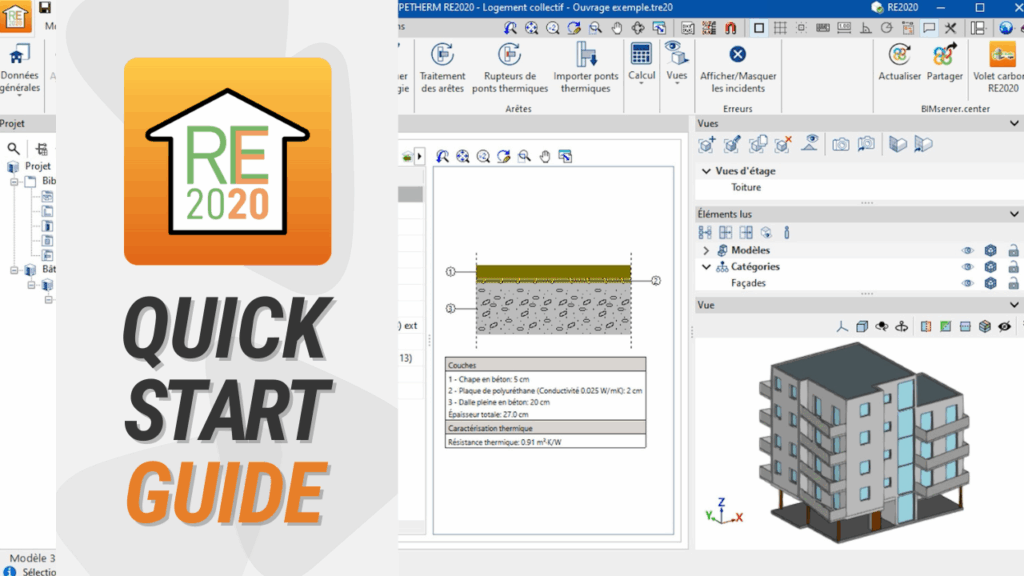Collapse the Vues d'étage section

point(705,171)
